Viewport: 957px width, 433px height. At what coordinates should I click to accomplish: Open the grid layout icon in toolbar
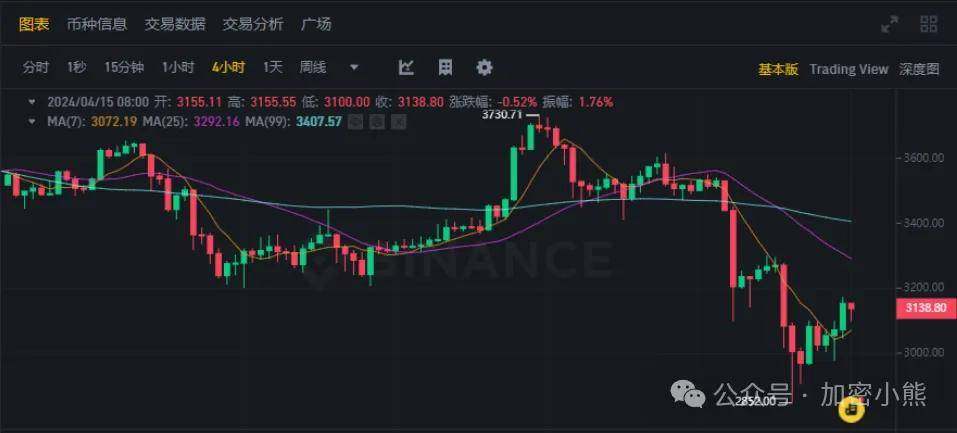pos(446,67)
